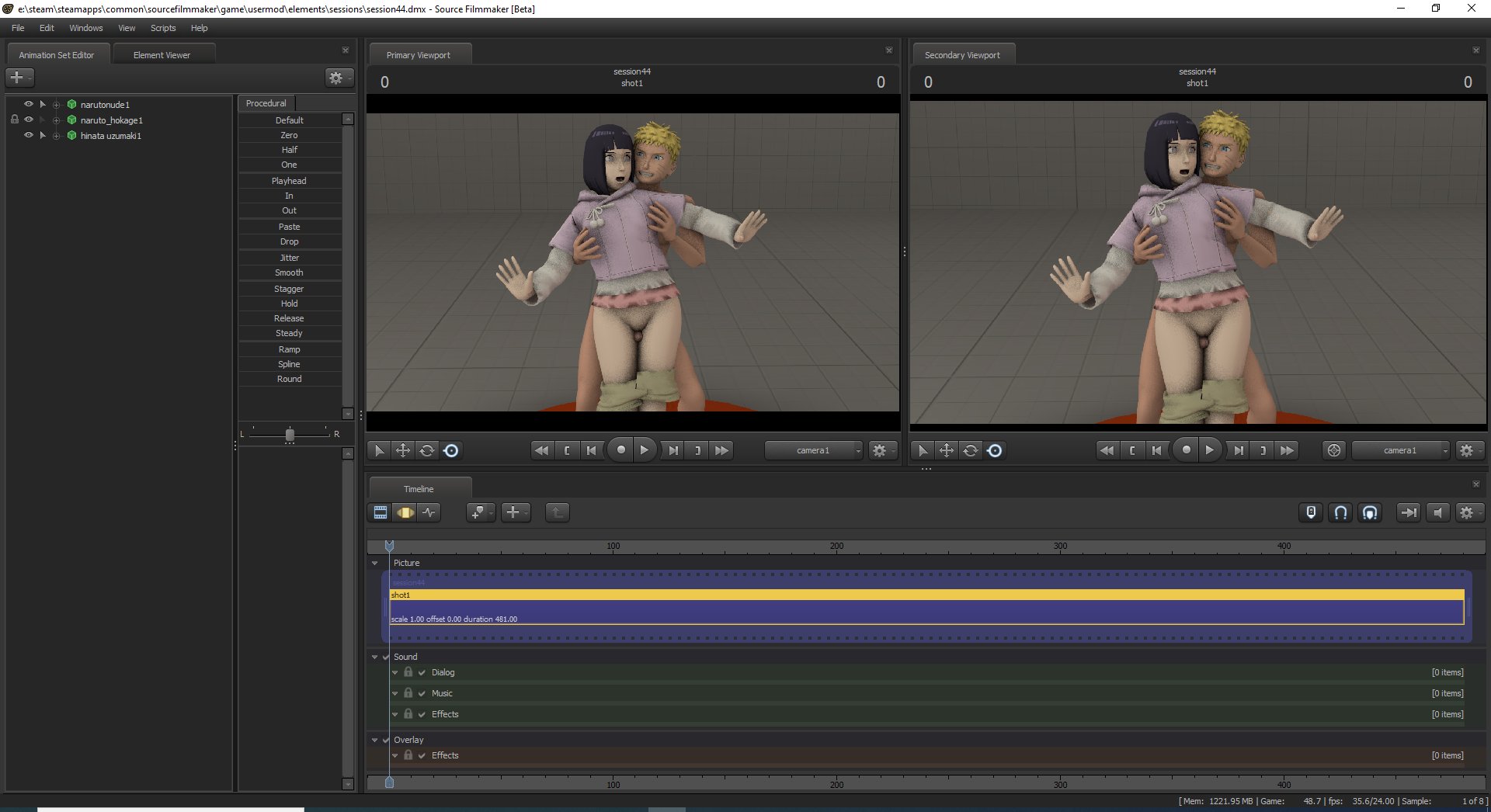1491x812 pixels.
Task: Apply the Smooth procedural preset
Action: (290, 272)
